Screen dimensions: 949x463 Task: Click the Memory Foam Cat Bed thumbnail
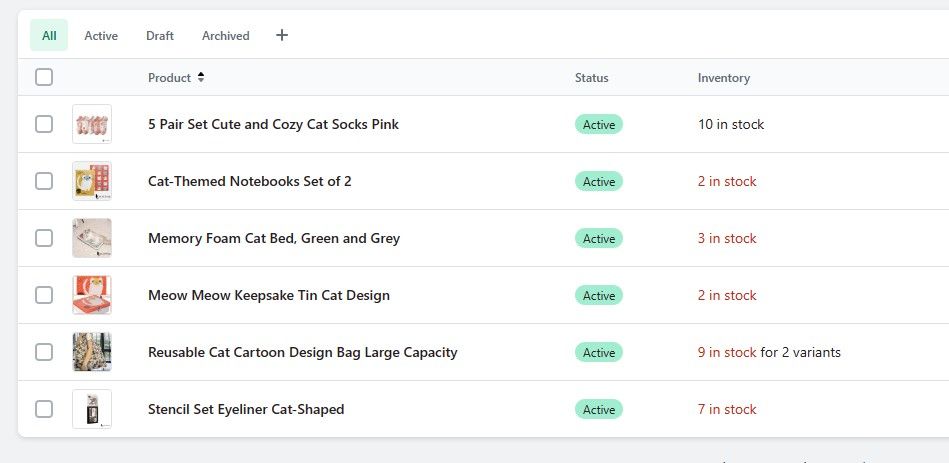[92, 238]
